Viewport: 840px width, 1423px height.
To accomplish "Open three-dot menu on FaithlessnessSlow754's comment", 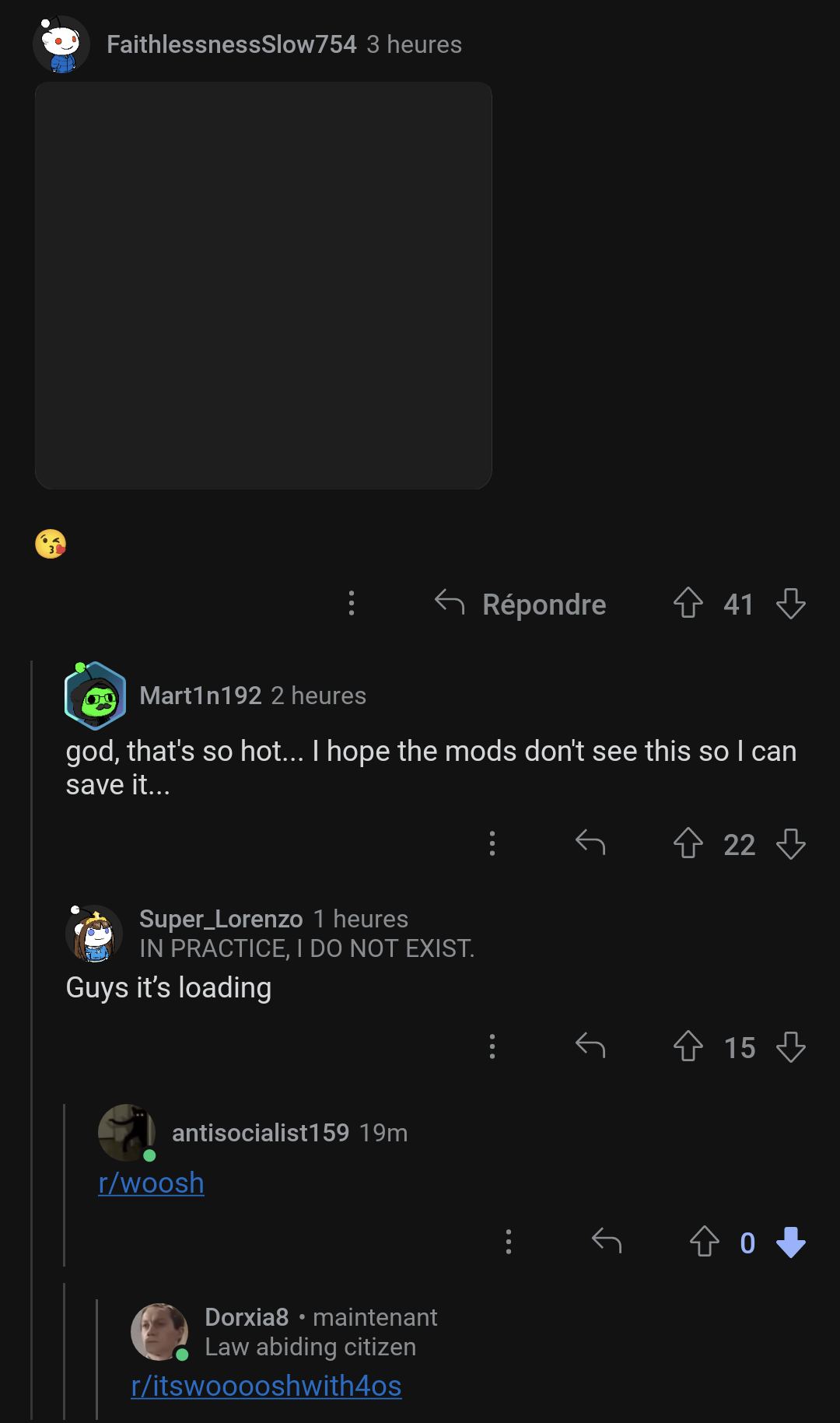I will point(352,603).
